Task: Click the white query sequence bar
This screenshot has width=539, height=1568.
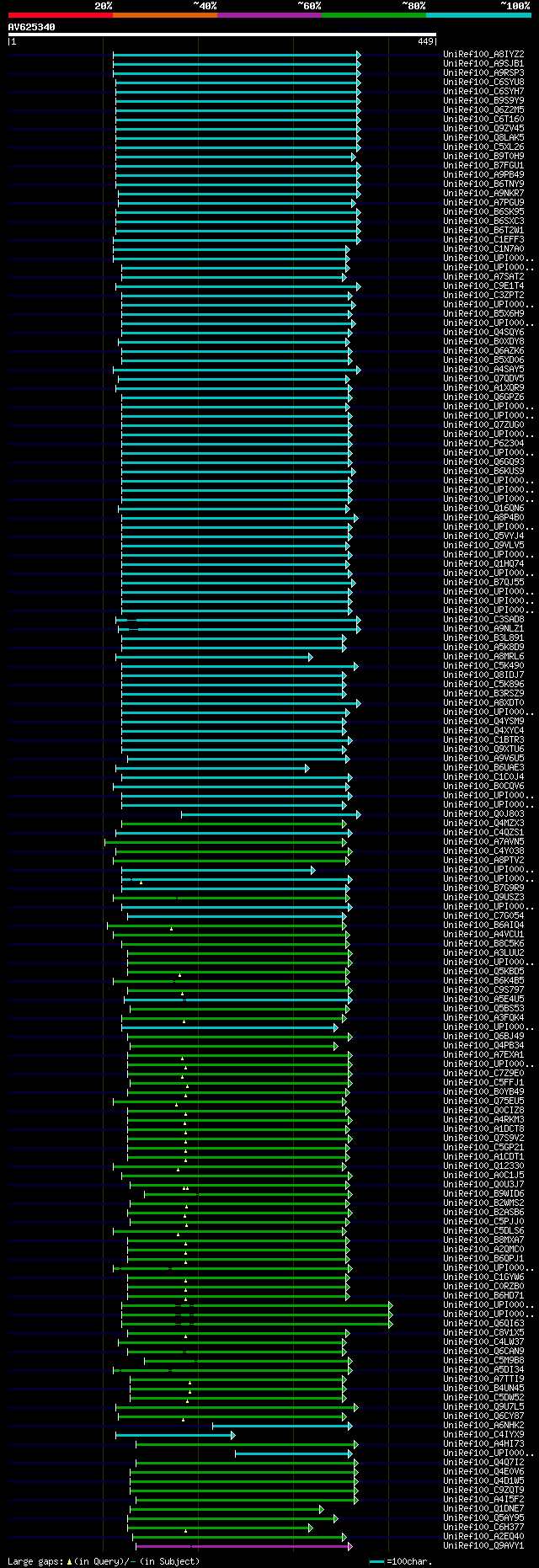Action: [222, 35]
